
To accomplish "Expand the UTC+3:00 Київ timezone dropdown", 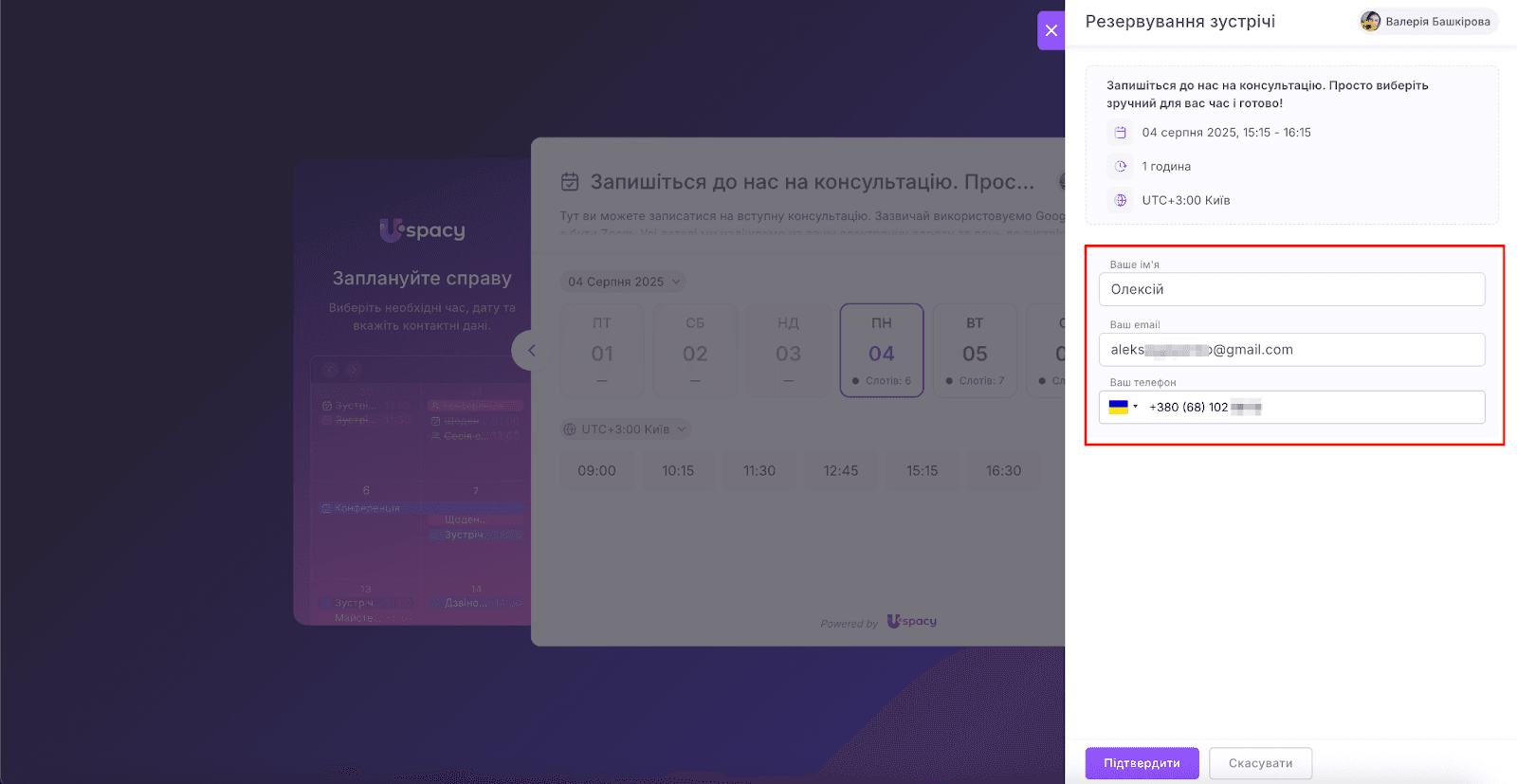I will (x=625, y=429).
